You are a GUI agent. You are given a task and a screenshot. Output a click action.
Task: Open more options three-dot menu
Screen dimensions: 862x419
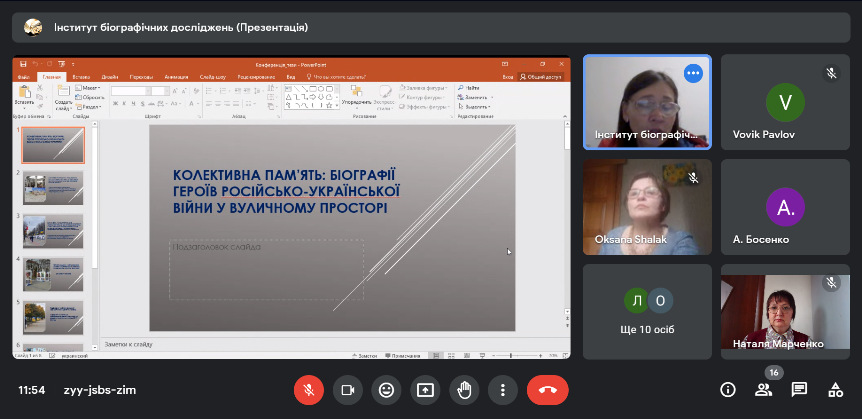503,390
